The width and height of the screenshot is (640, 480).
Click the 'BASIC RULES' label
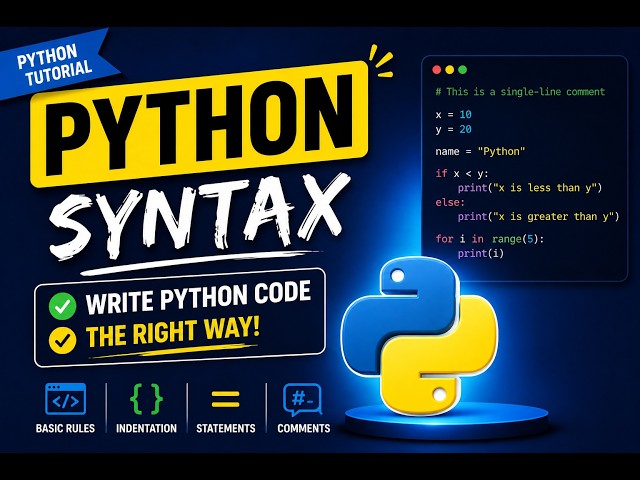coord(65,428)
